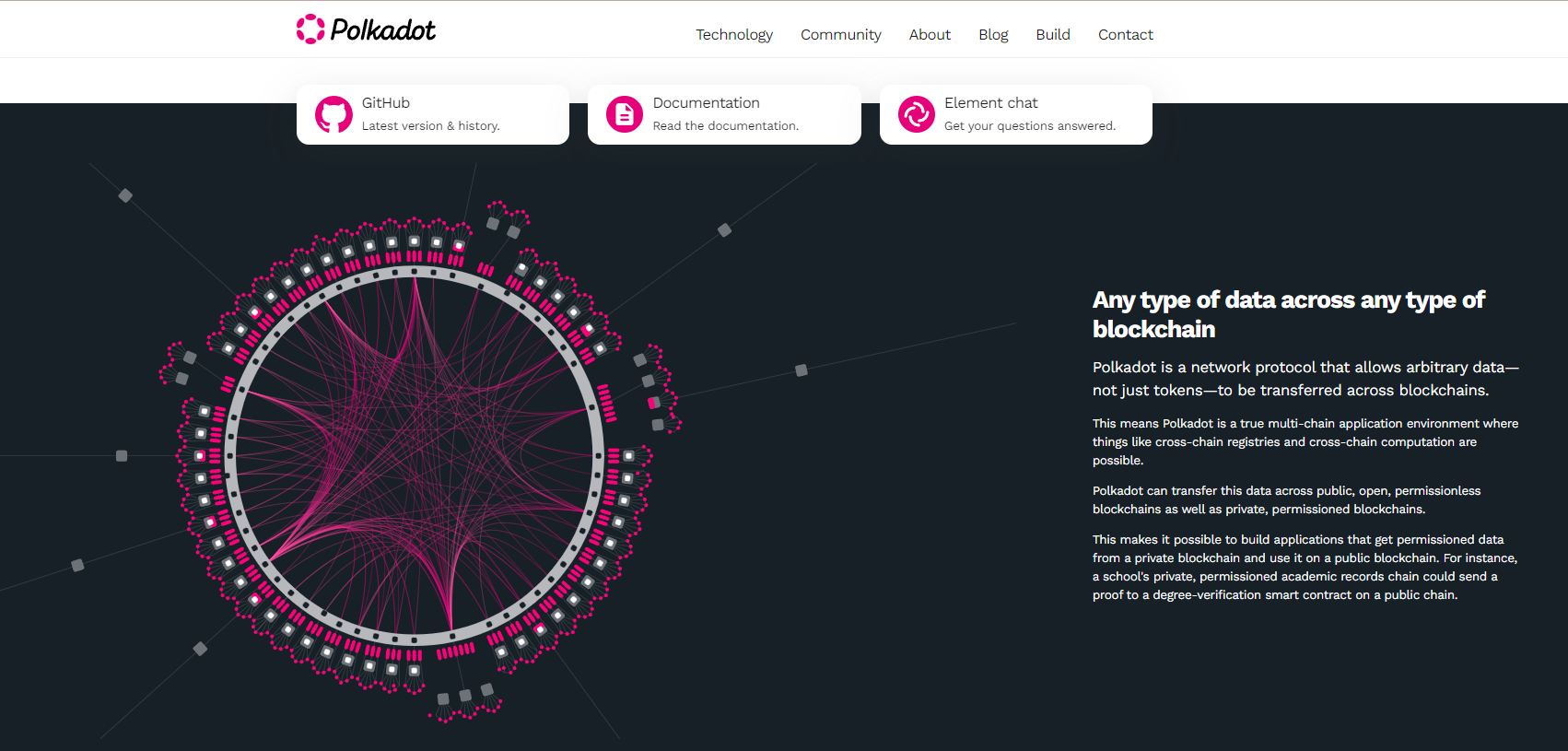The height and width of the screenshot is (751, 1568).
Task: Go to the About page
Action: coord(930,34)
